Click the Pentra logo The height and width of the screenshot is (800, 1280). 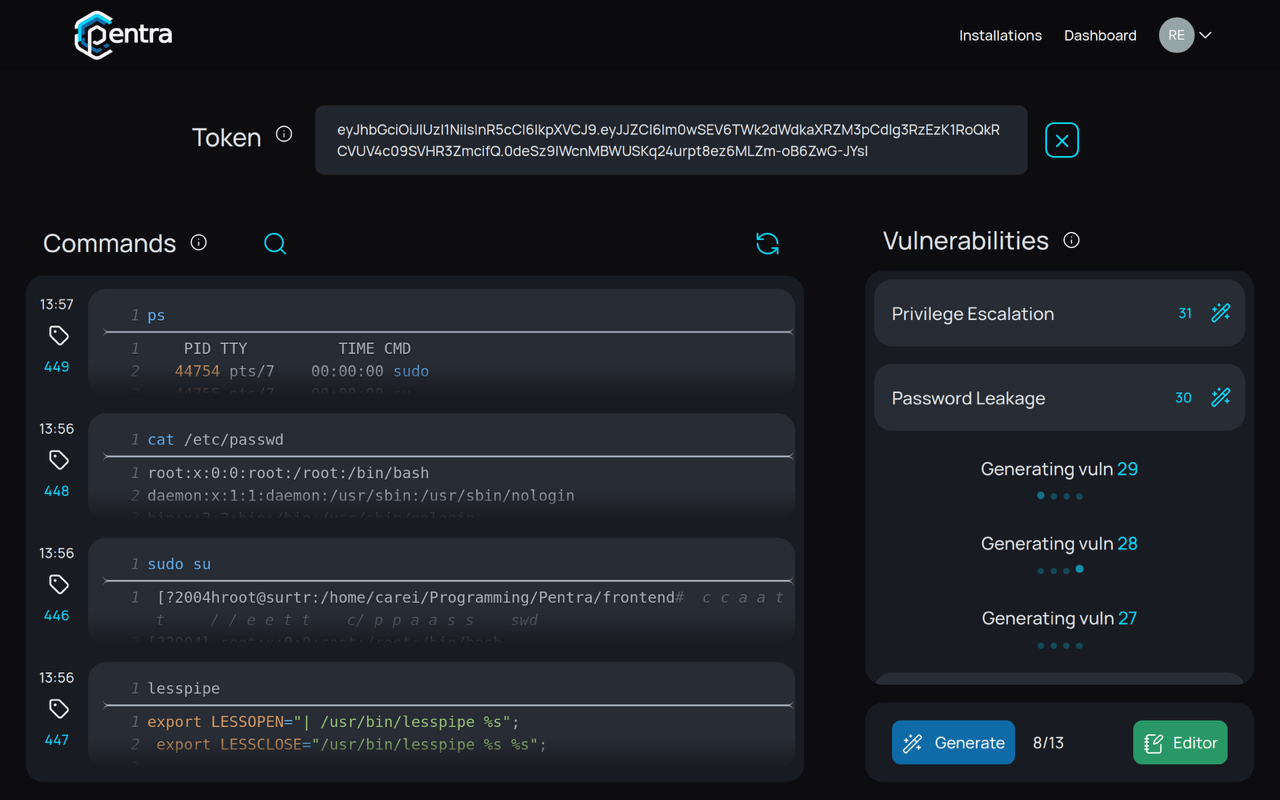coord(123,35)
